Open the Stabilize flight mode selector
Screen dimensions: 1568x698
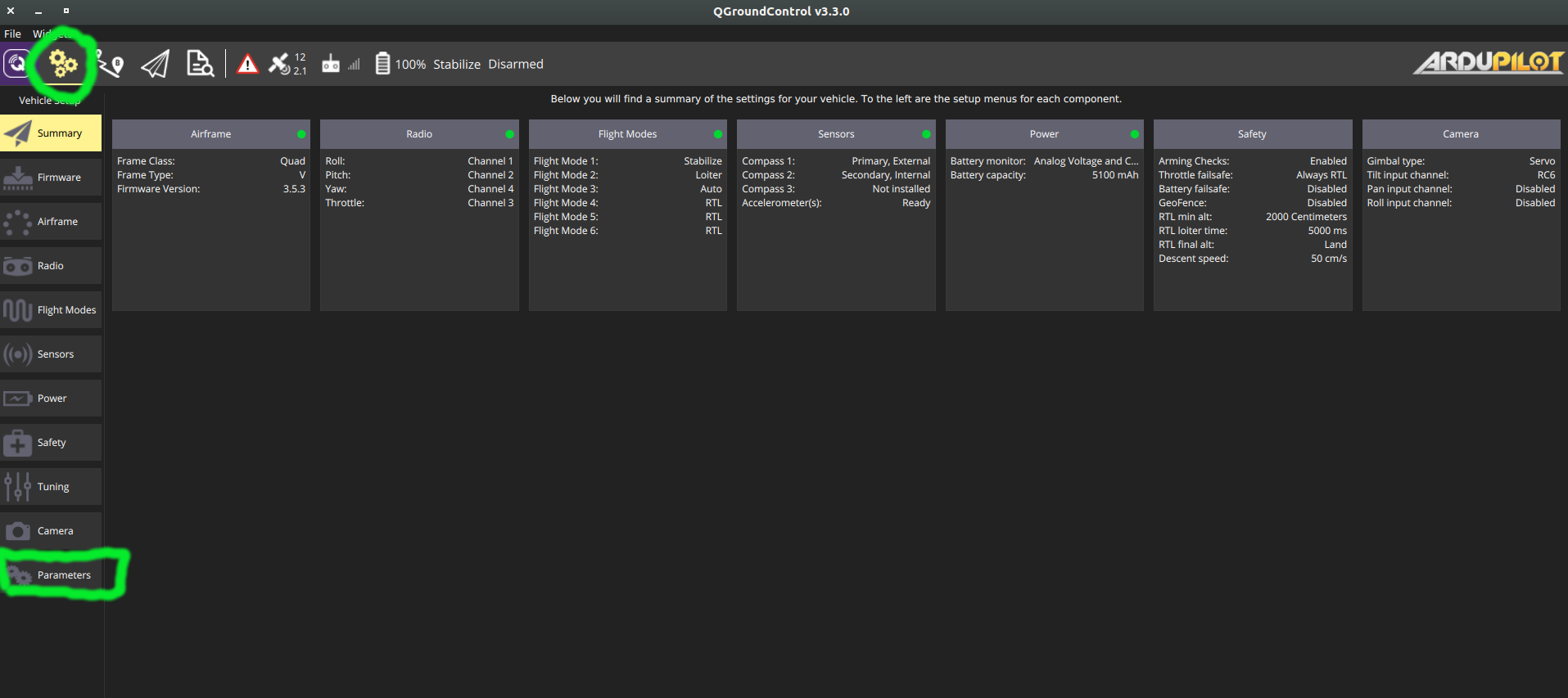[457, 64]
